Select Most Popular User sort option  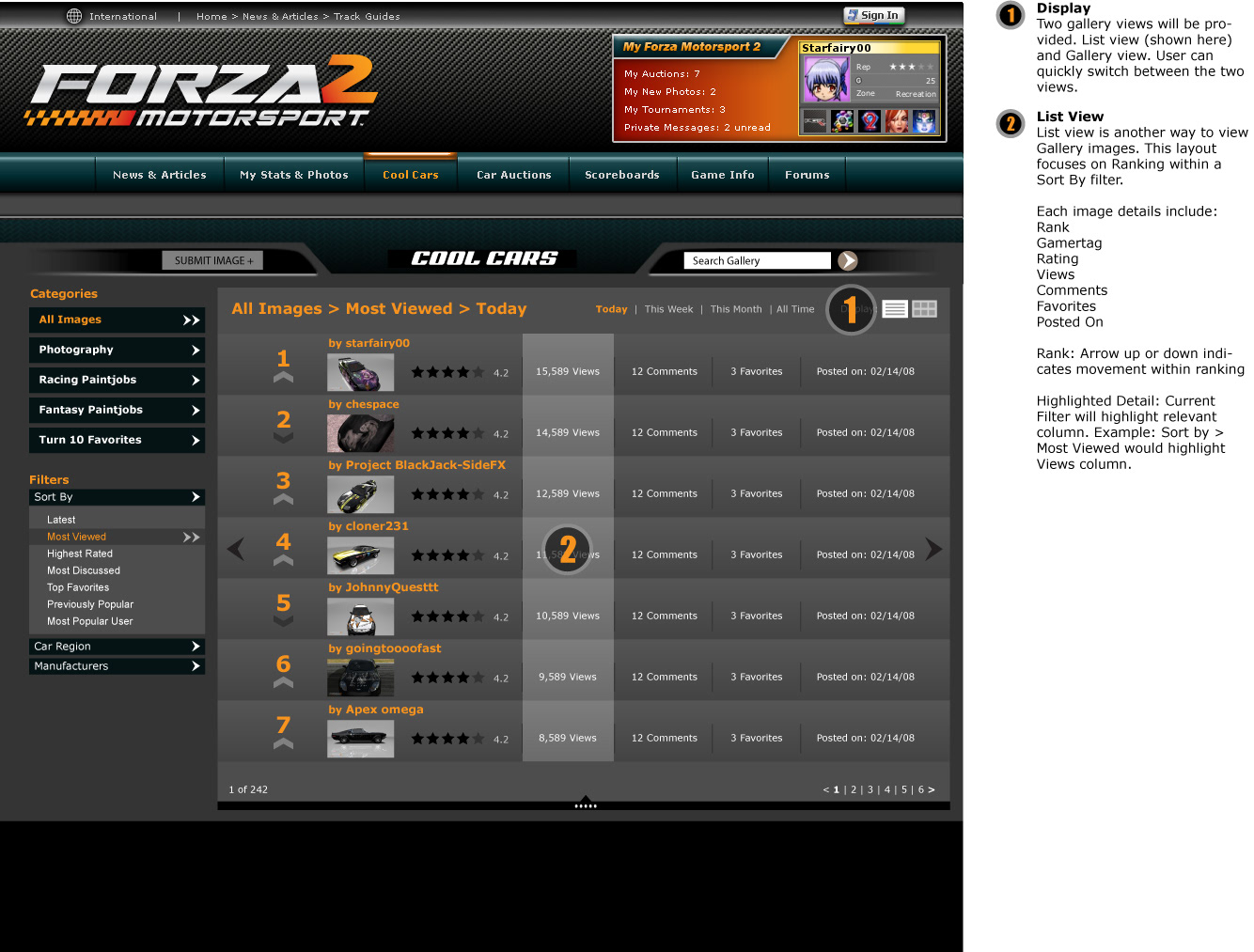[90, 621]
